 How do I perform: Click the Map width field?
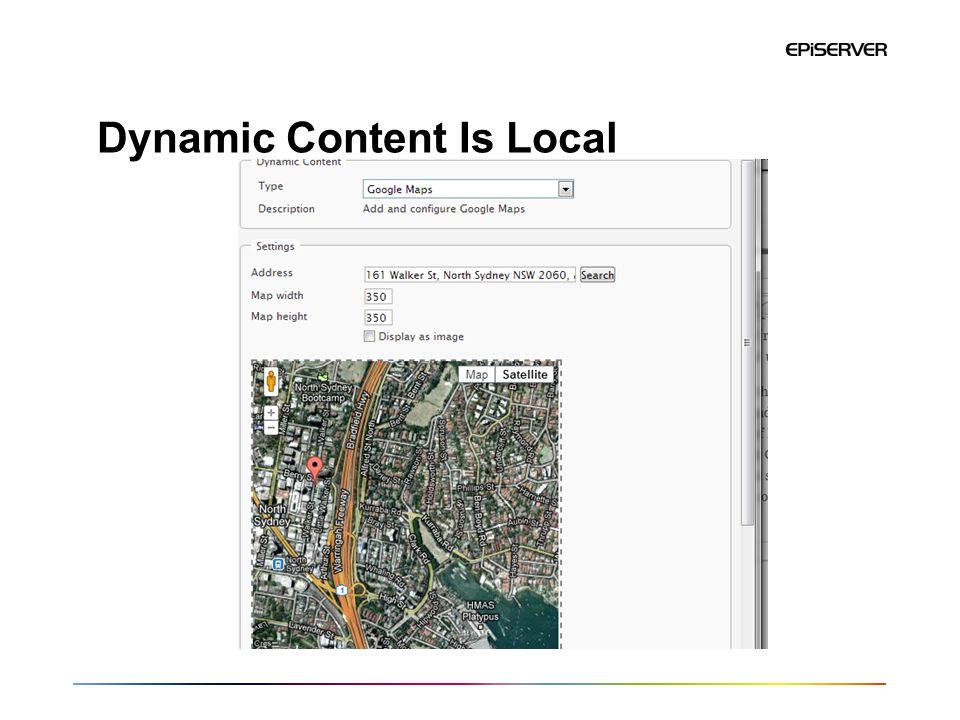pyautogui.click(x=378, y=297)
